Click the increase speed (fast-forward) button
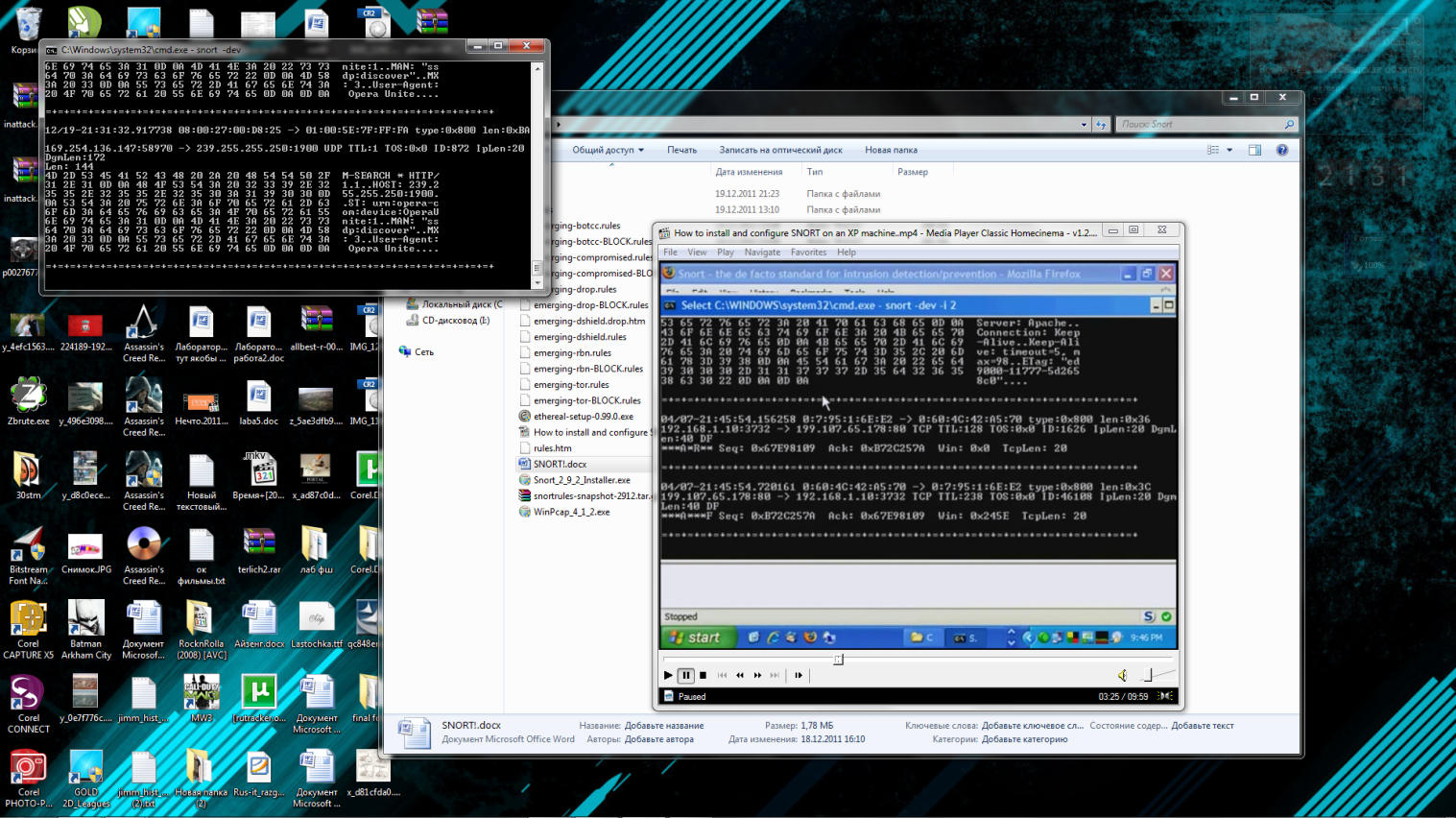The image size is (1456, 818). coord(757,675)
